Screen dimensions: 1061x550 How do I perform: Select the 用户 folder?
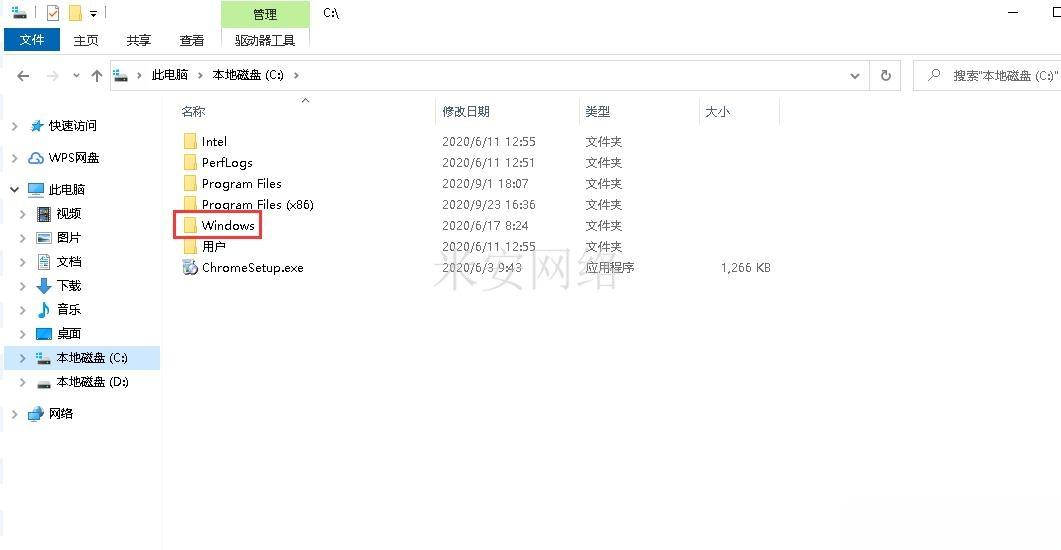tap(214, 246)
